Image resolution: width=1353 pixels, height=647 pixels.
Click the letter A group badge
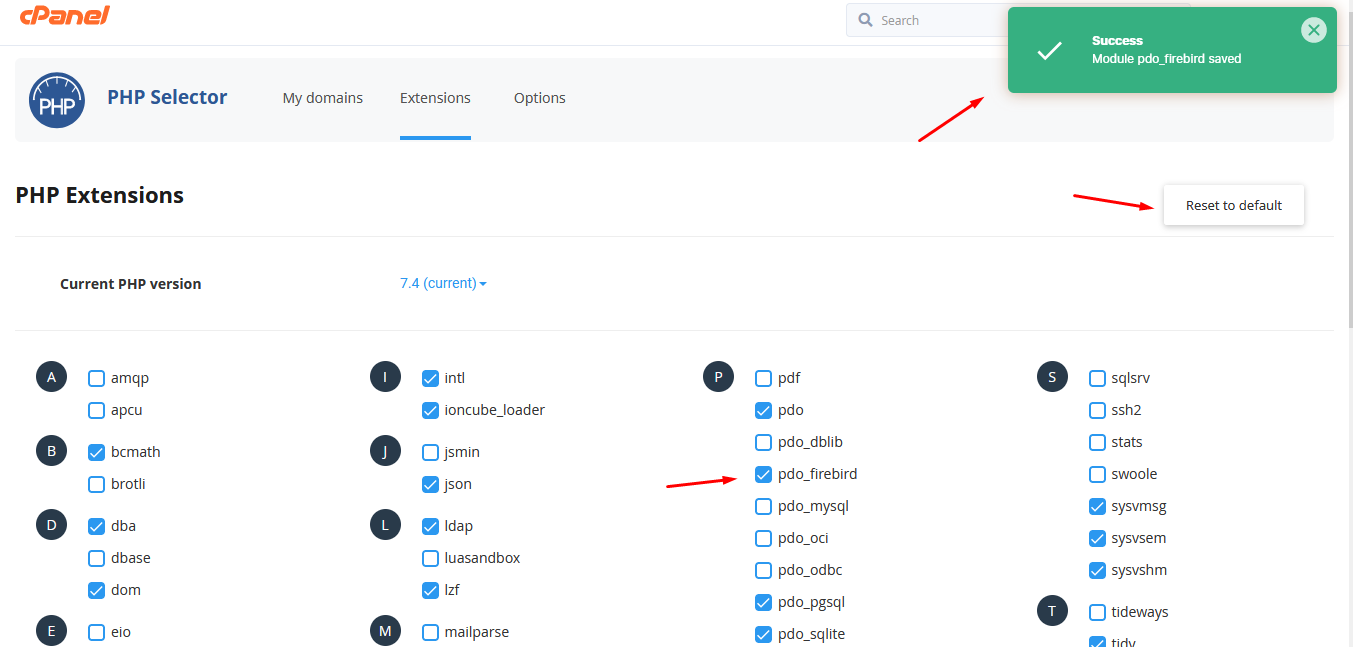52,377
